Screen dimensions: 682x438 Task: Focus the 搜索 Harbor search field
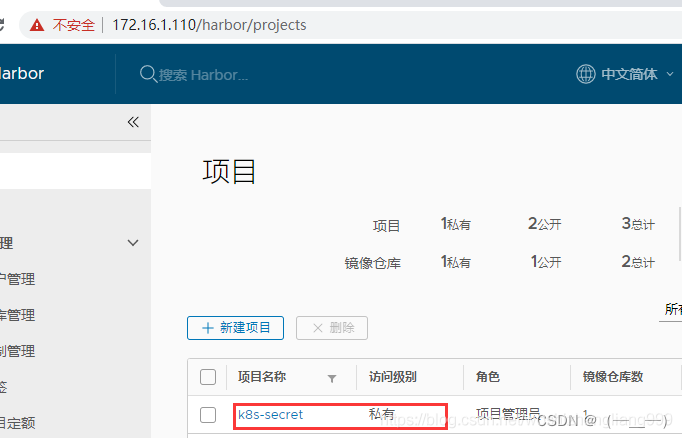pos(203,75)
